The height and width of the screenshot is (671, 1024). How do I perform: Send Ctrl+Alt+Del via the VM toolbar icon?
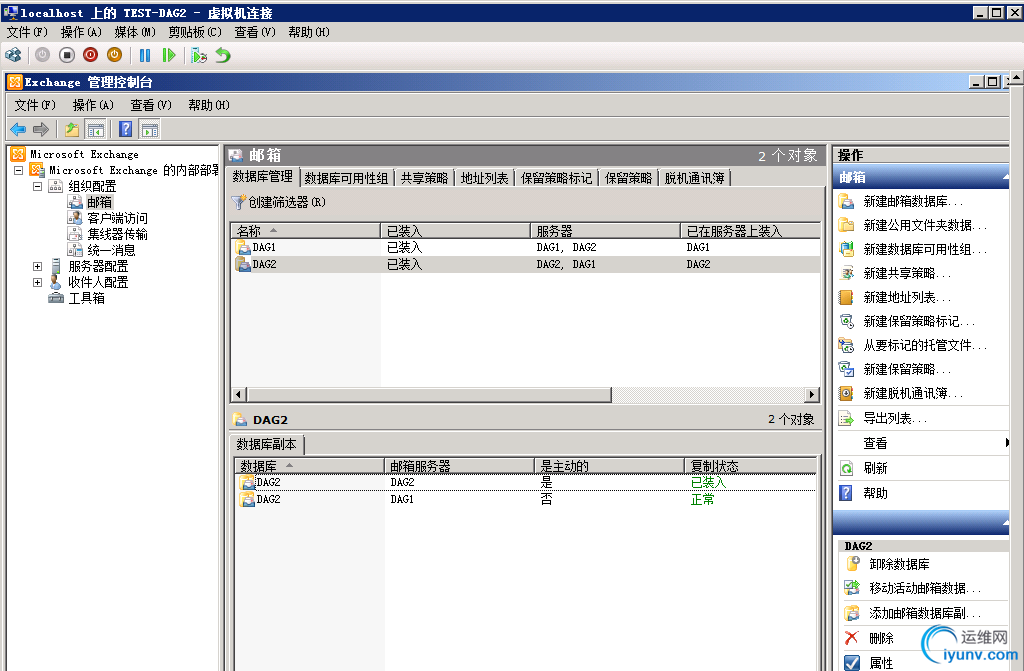(13, 56)
